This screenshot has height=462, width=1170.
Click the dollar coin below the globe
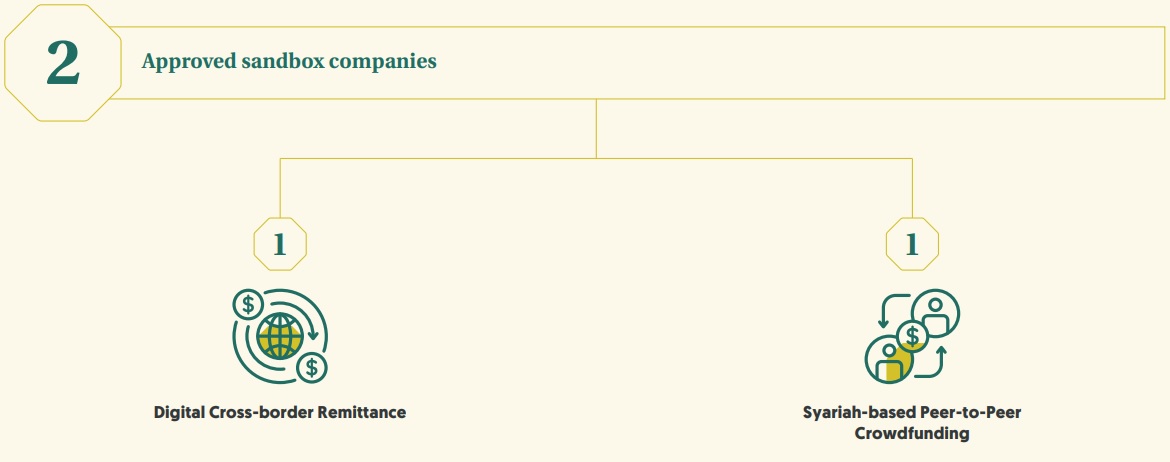point(312,367)
